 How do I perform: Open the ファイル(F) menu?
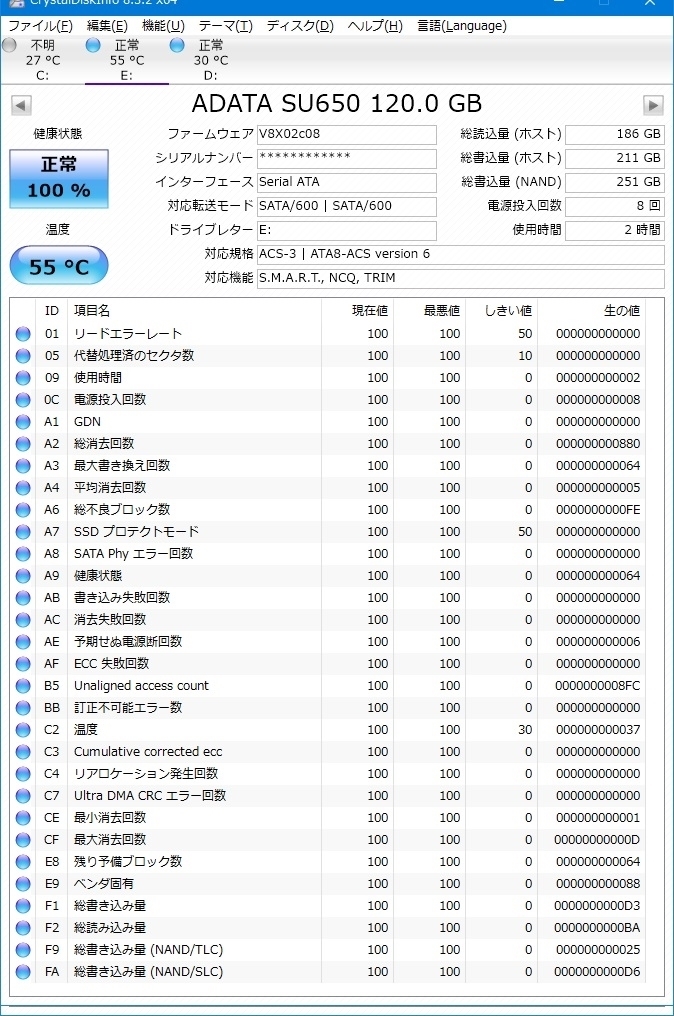(x=40, y=26)
